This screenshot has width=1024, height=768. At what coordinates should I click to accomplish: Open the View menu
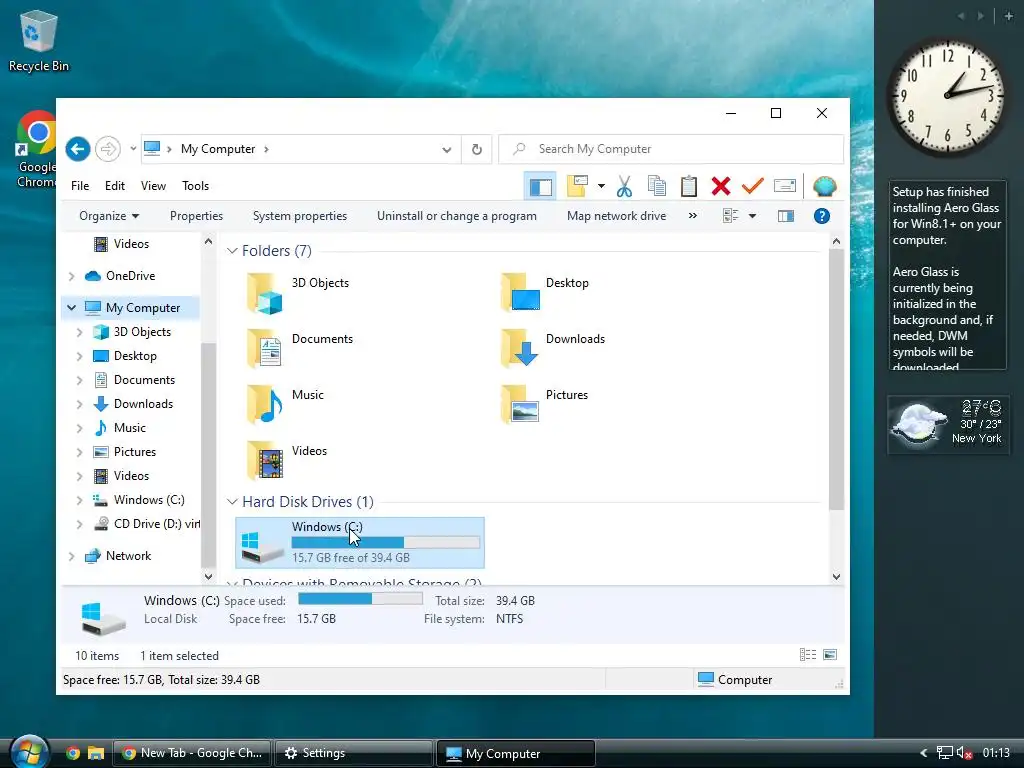(153, 186)
